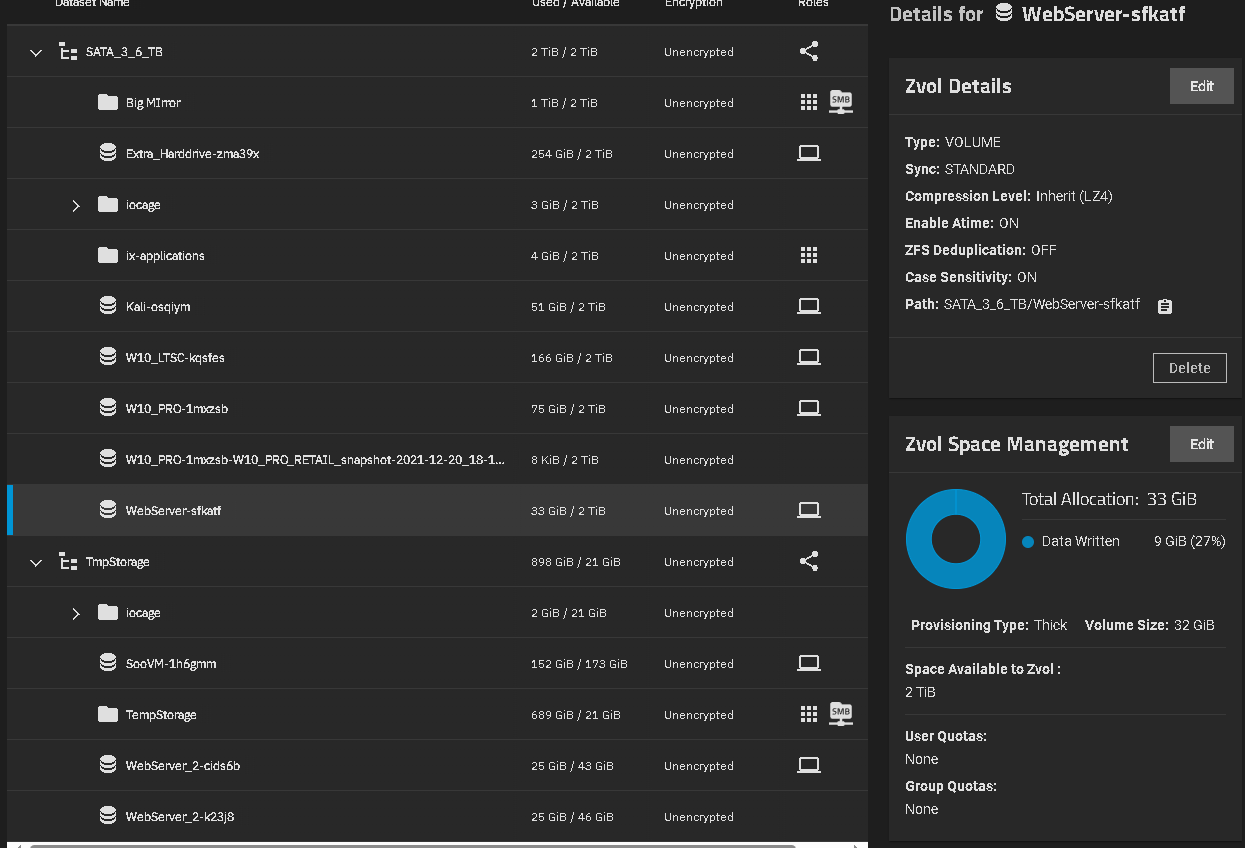The image size is (1245, 848).
Task: Select the SooVM-1h6gmm row
Action: (x=437, y=663)
